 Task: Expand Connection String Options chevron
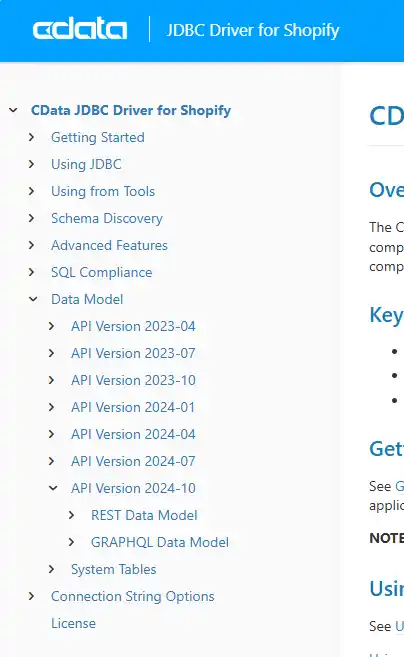pyautogui.click(x=32, y=596)
